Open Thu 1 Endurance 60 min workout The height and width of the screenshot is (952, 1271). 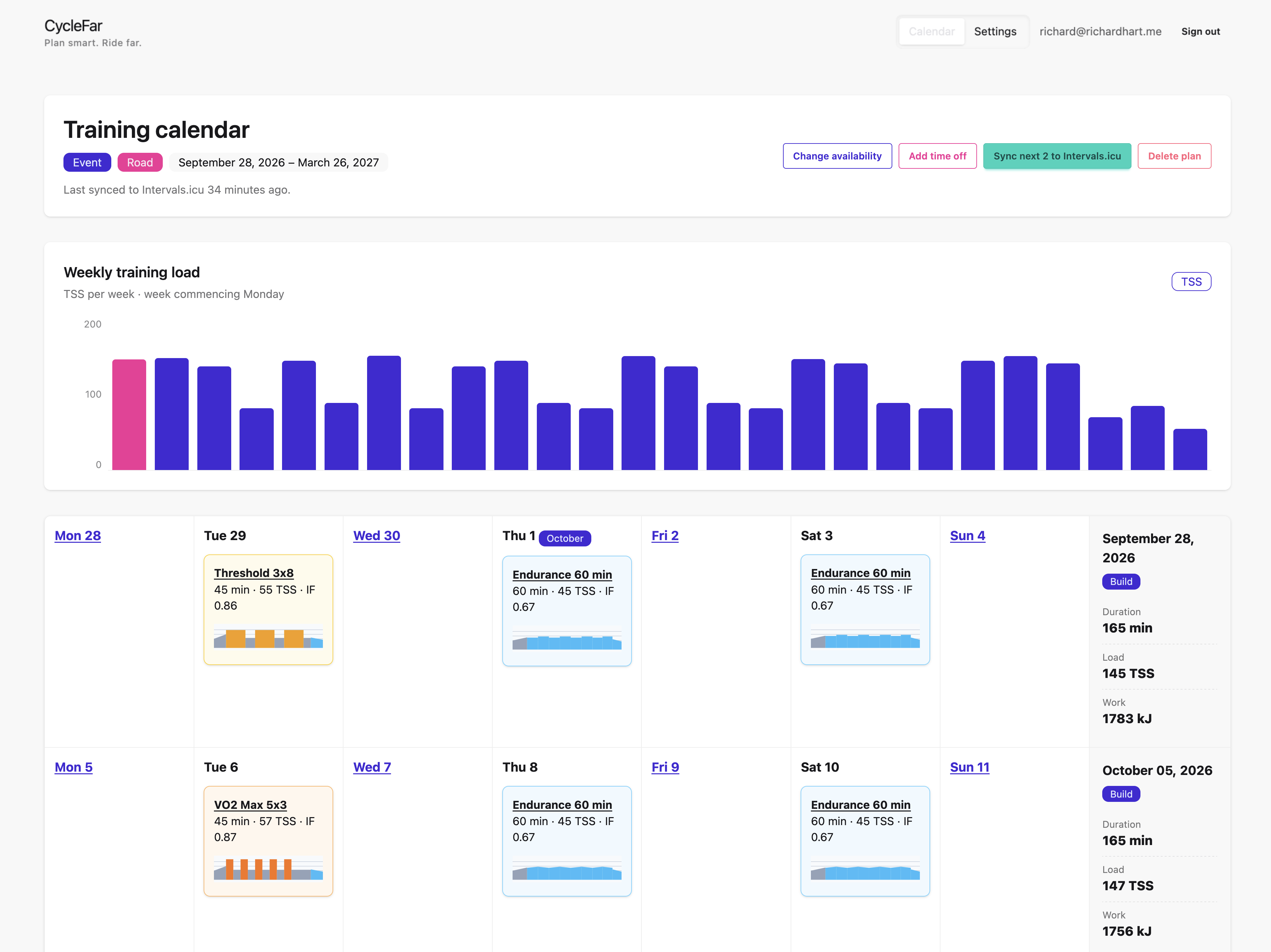(x=562, y=575)
